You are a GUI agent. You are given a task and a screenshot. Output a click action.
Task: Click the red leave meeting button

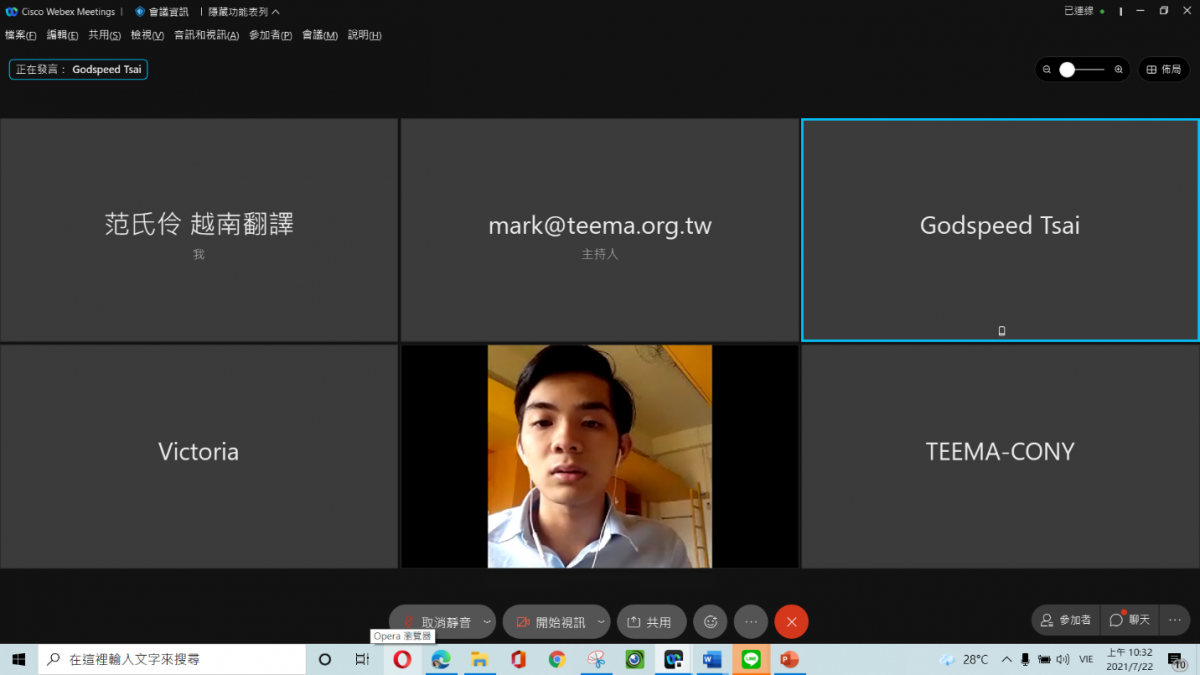point(791,622)
